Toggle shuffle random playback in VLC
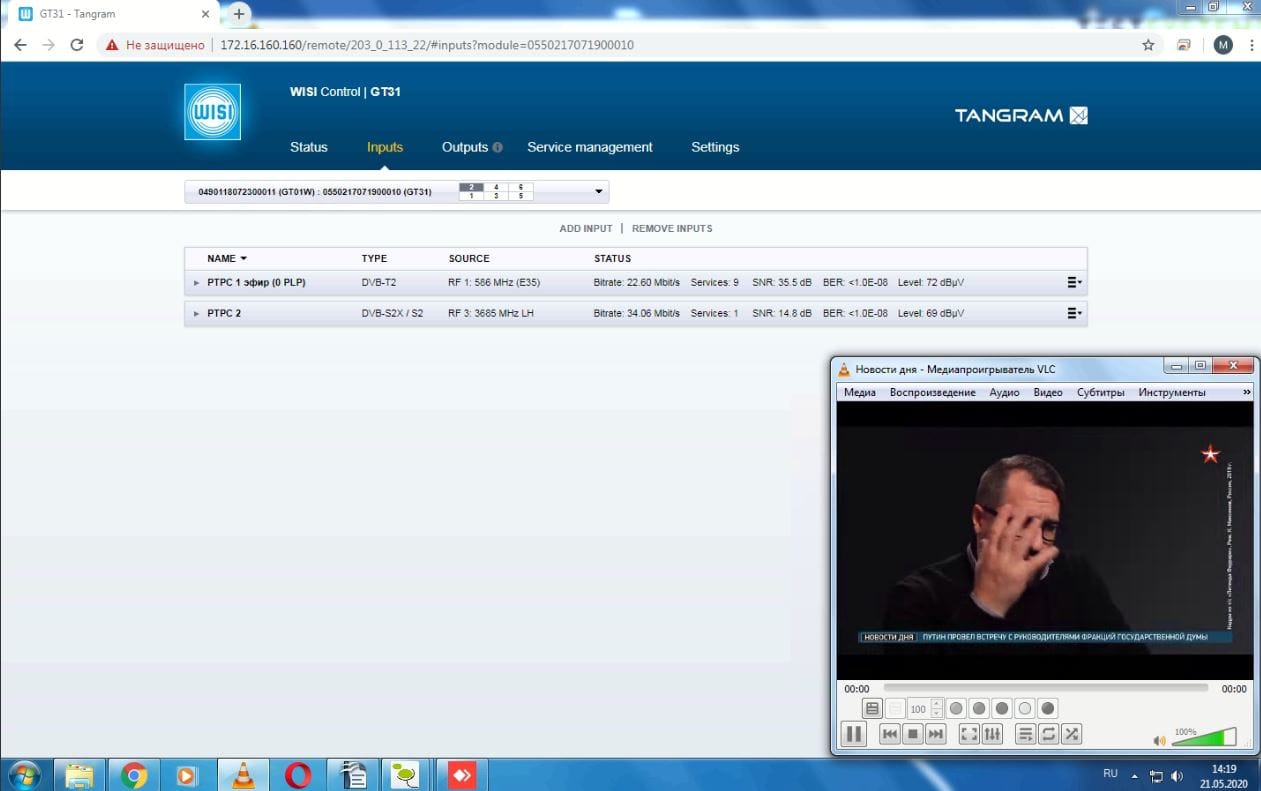1261x791 pixels. 1072,734
